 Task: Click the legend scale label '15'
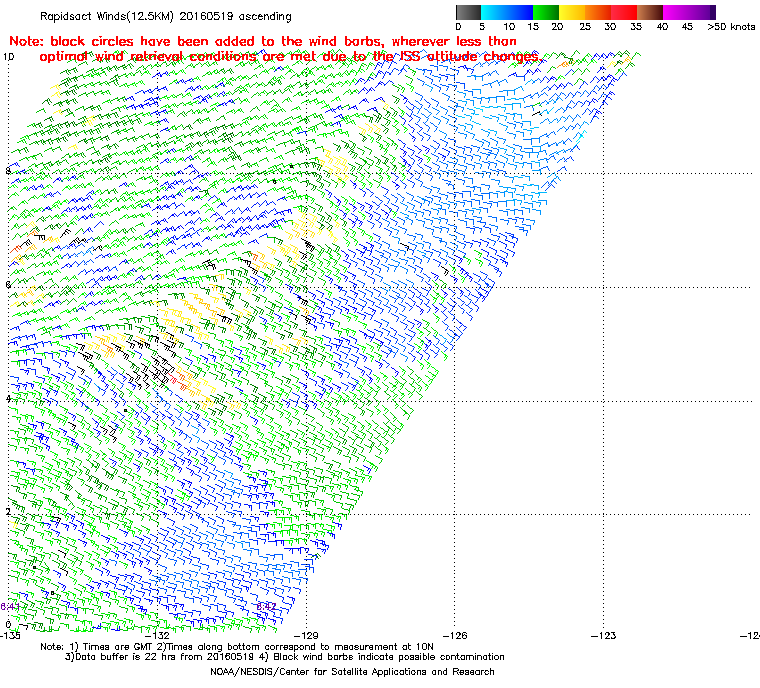(x=533, y=27)
